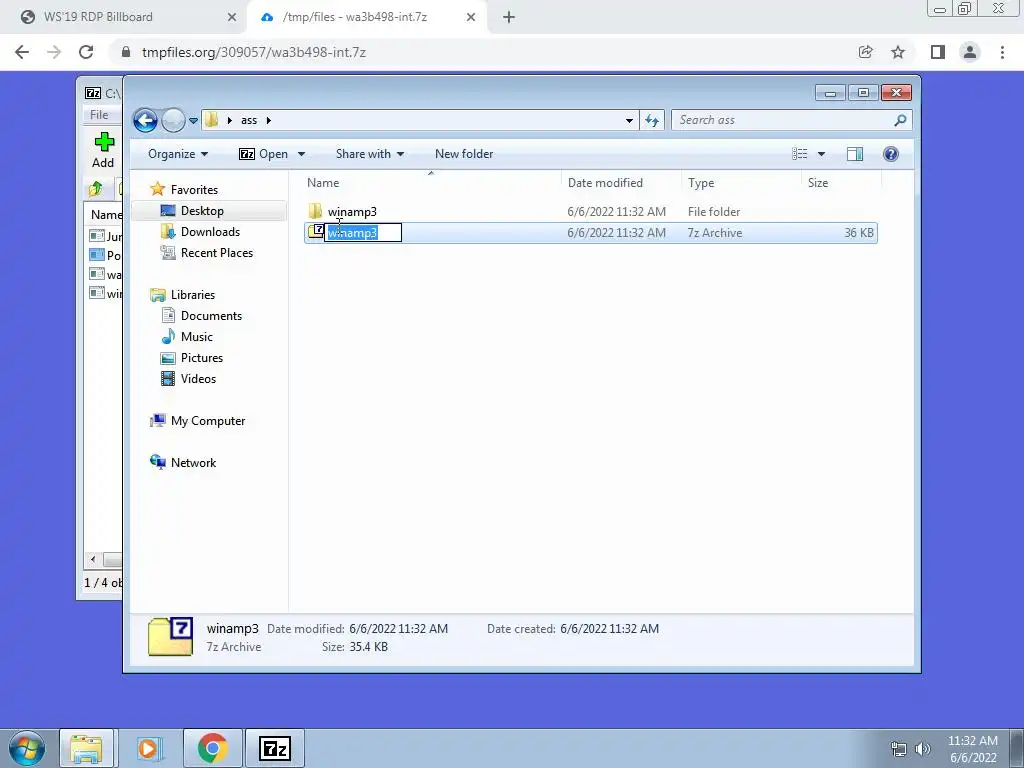
Task: Expand the Open button dropdown arrow
Action: coord(301,154)
